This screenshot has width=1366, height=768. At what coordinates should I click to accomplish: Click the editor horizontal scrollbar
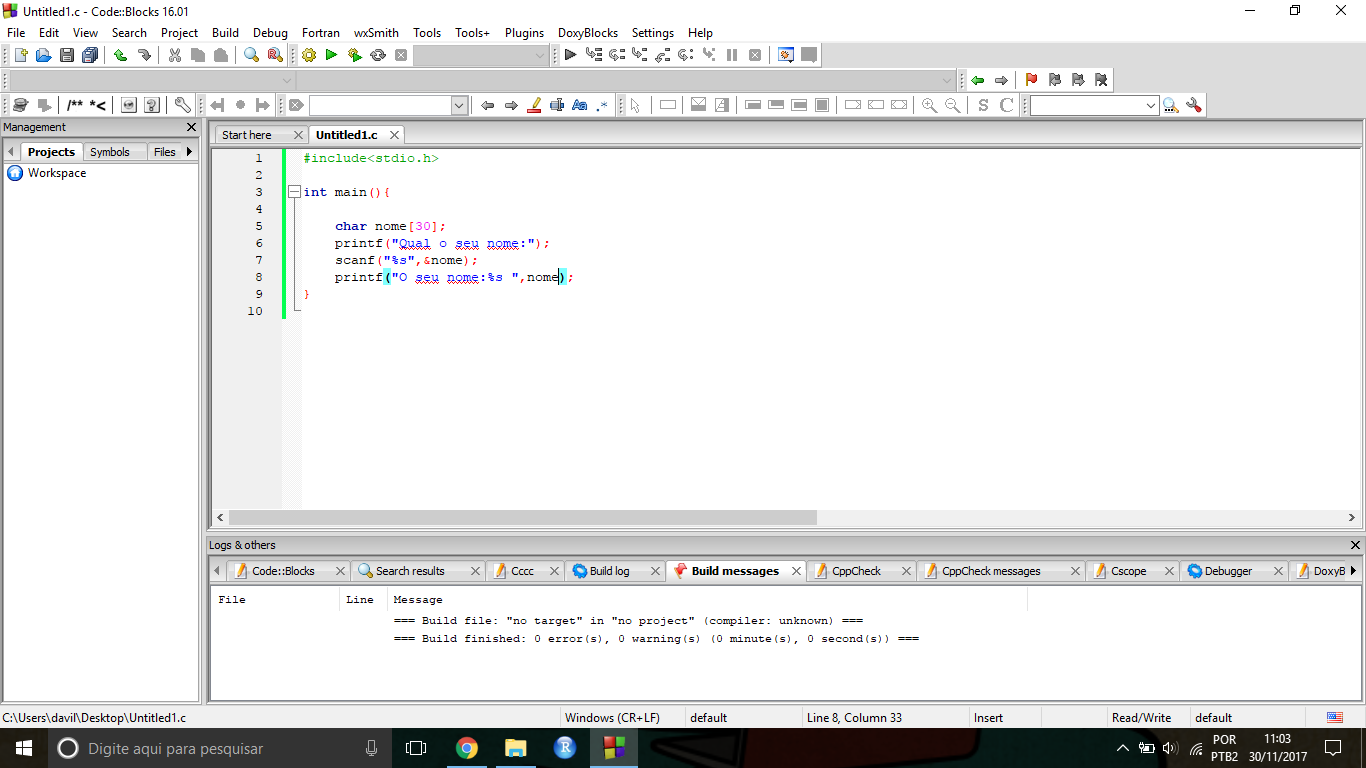pos(522,518)
